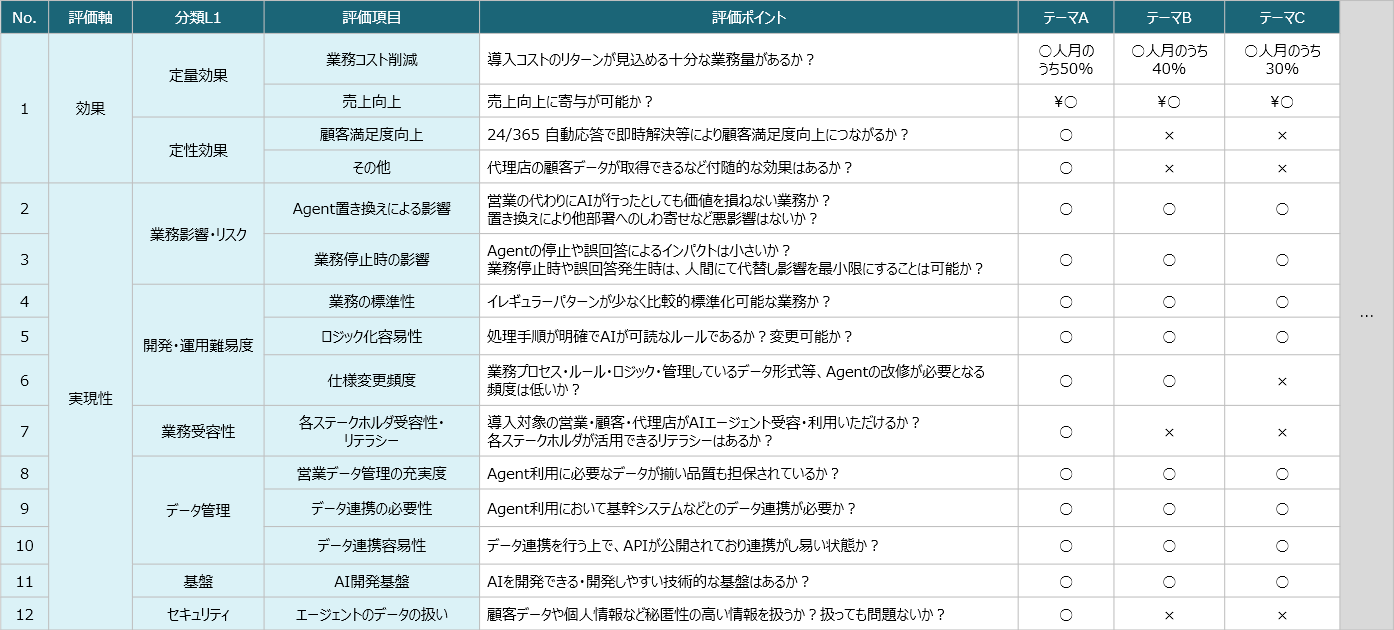The width and height of the screenshot is (1394, 630).
Task: Select the 'データ管理' category cell
Action: click(x=198, y=510)
